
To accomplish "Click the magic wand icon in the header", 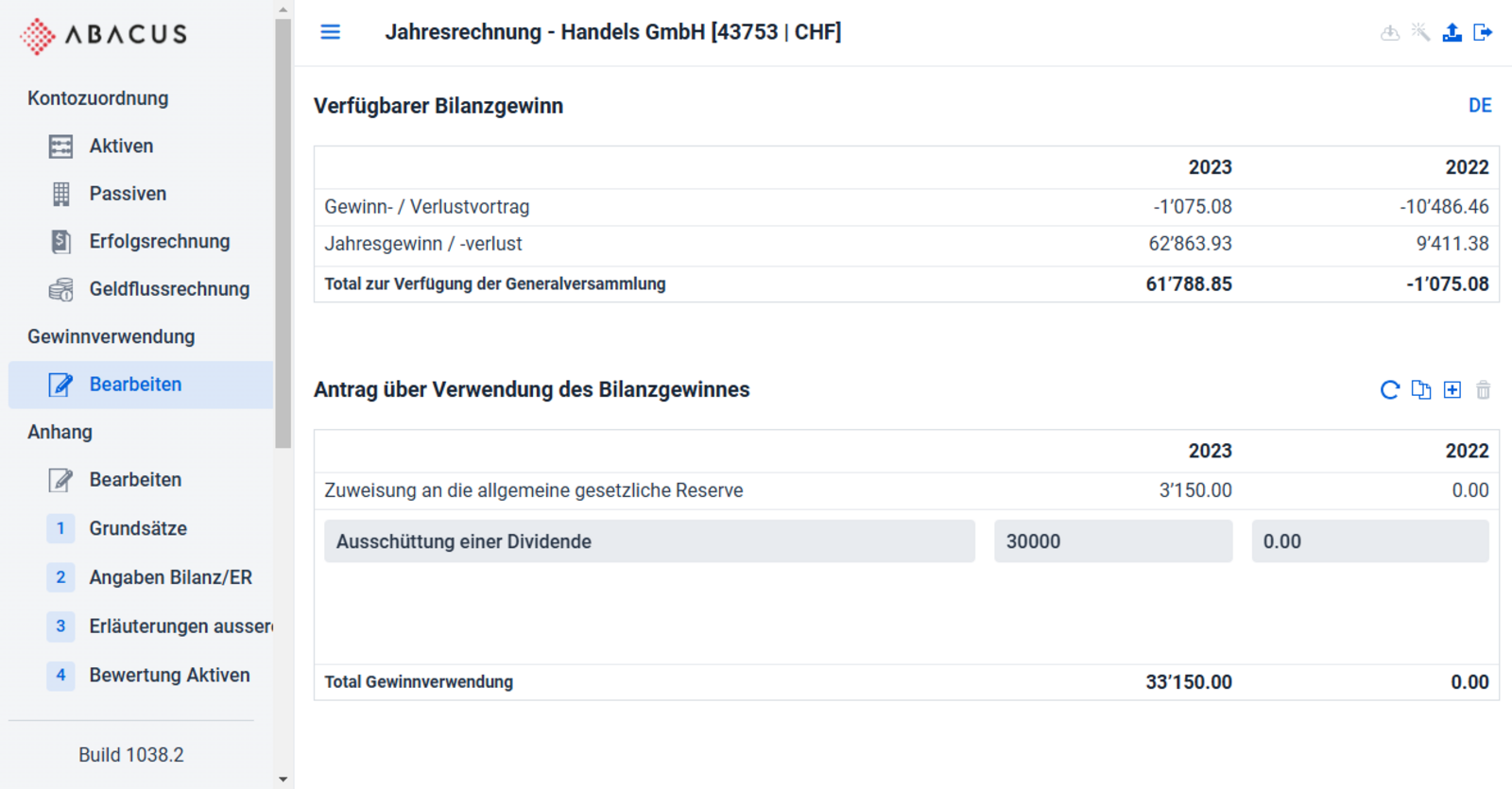I will [1421, 33].
